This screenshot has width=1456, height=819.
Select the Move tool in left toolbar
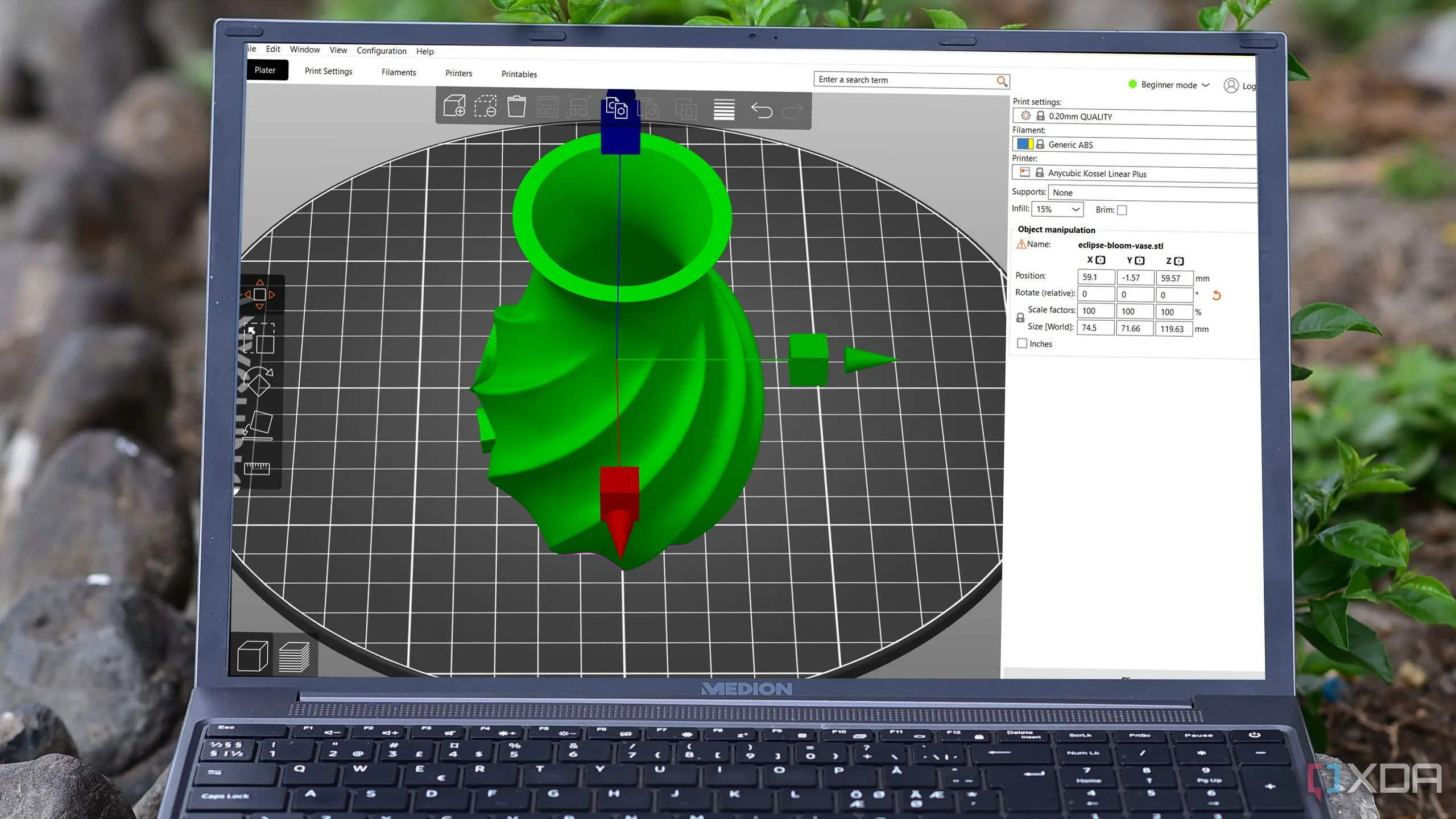259,295
